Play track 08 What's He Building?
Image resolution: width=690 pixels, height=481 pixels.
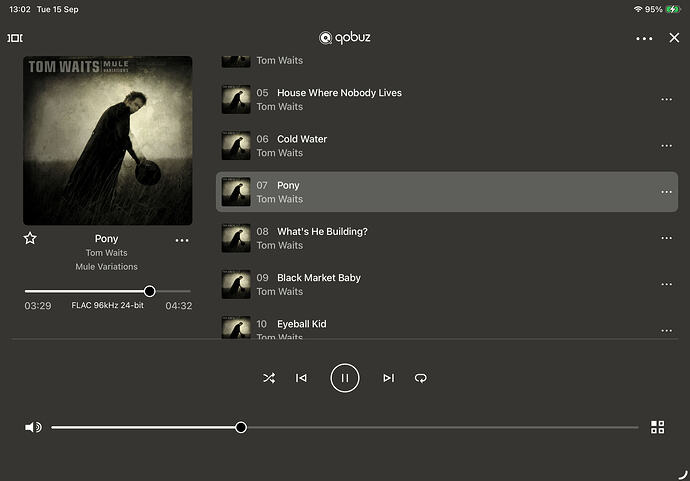tap(447, 238)
